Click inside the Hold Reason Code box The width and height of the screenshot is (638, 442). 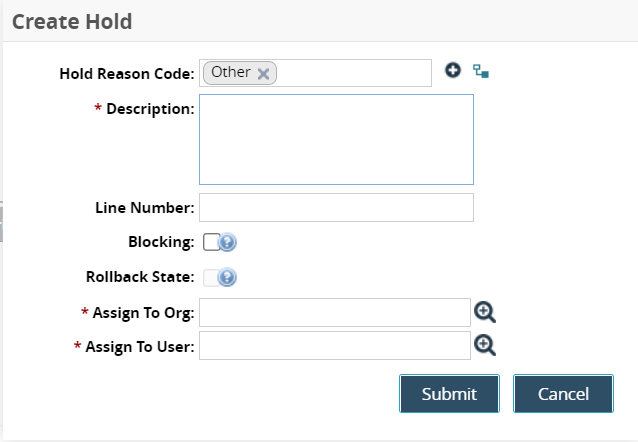(x=355, y=73)
